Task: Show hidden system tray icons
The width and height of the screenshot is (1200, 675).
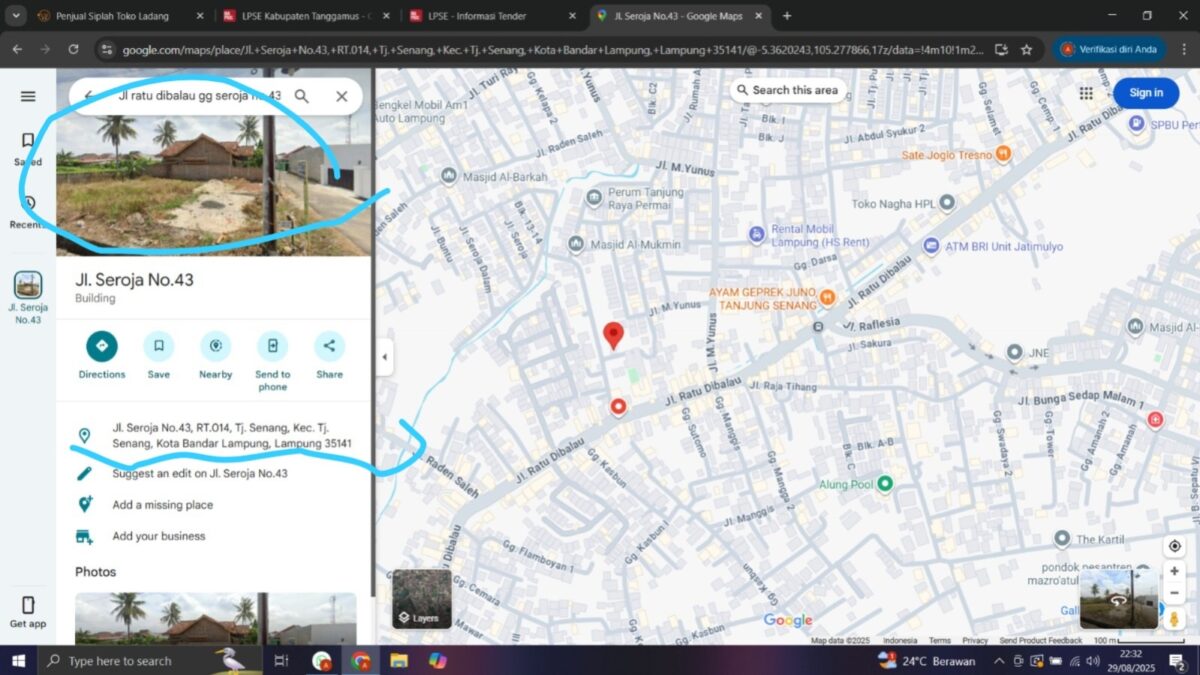Action: tap(998, 661)
